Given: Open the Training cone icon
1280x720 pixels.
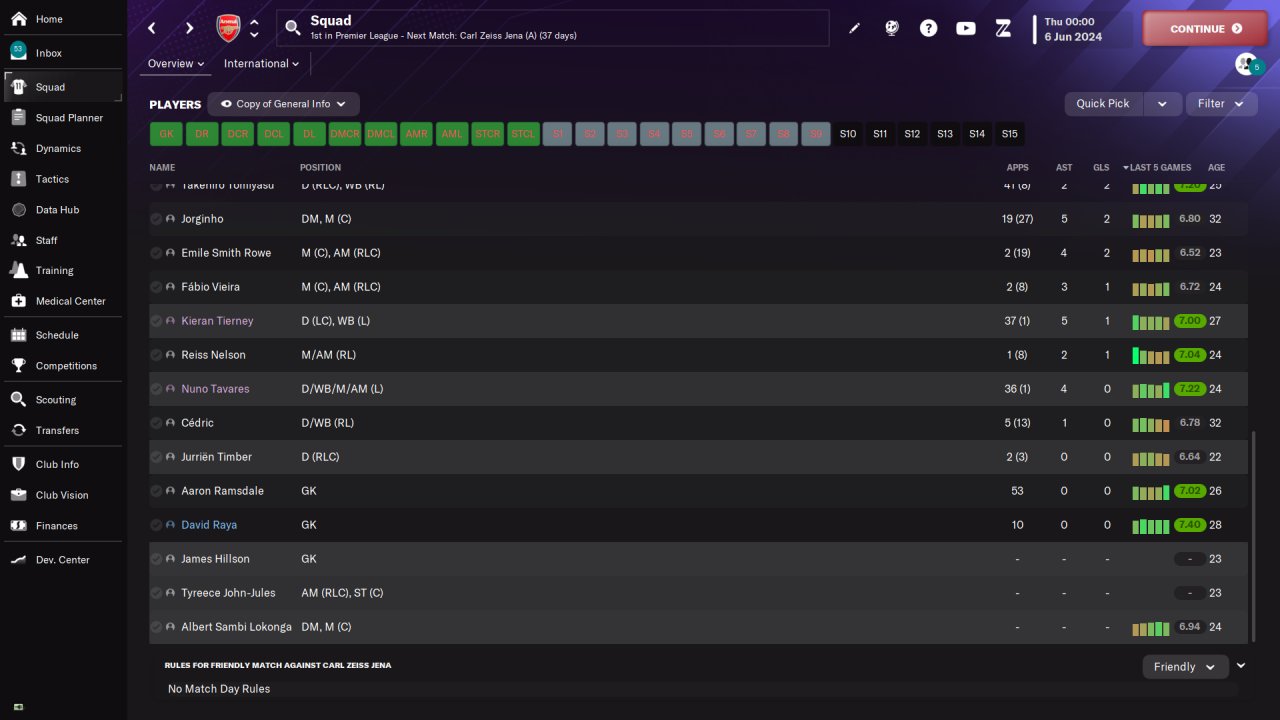Looking at the screenshot, I should [18, 270].
